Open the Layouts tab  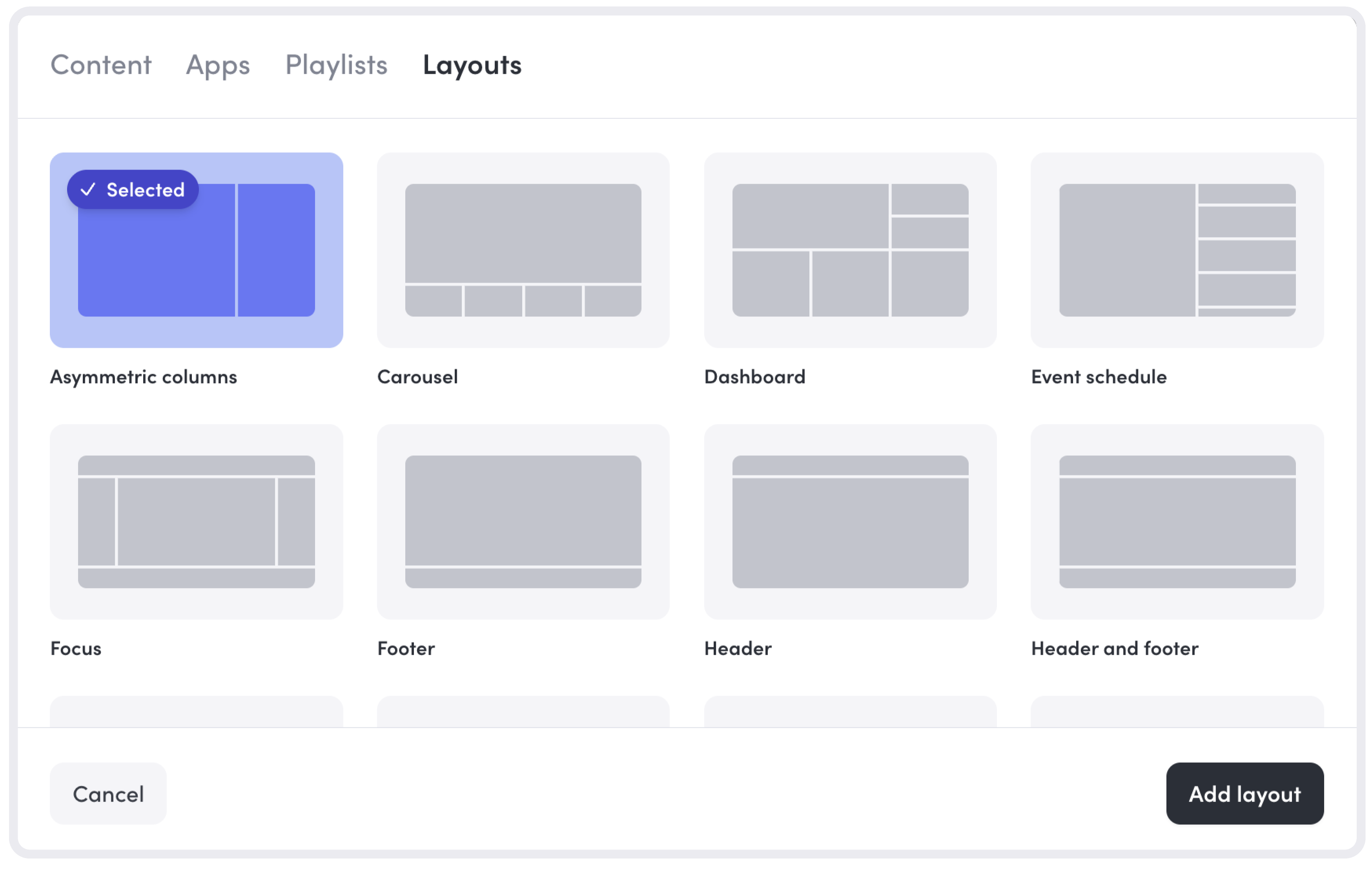pyautogui.click(x=471, y=65)
